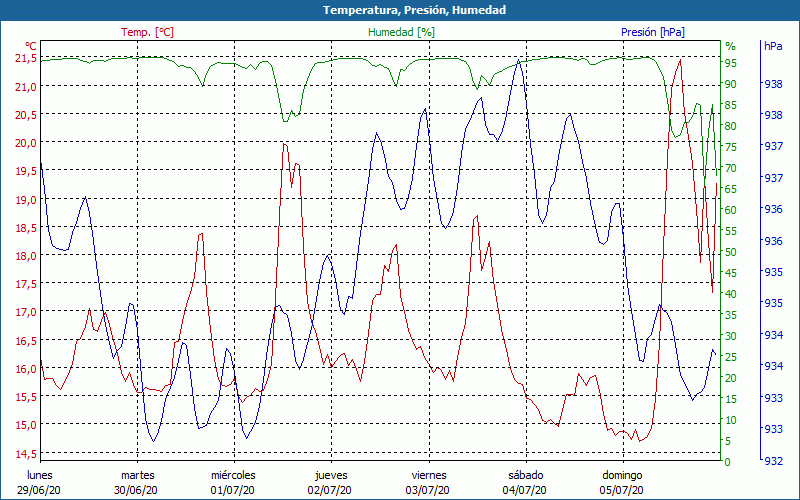Click the green "90" humidity axis value
This screenshot has height=500, width=800.
(730, 84)
